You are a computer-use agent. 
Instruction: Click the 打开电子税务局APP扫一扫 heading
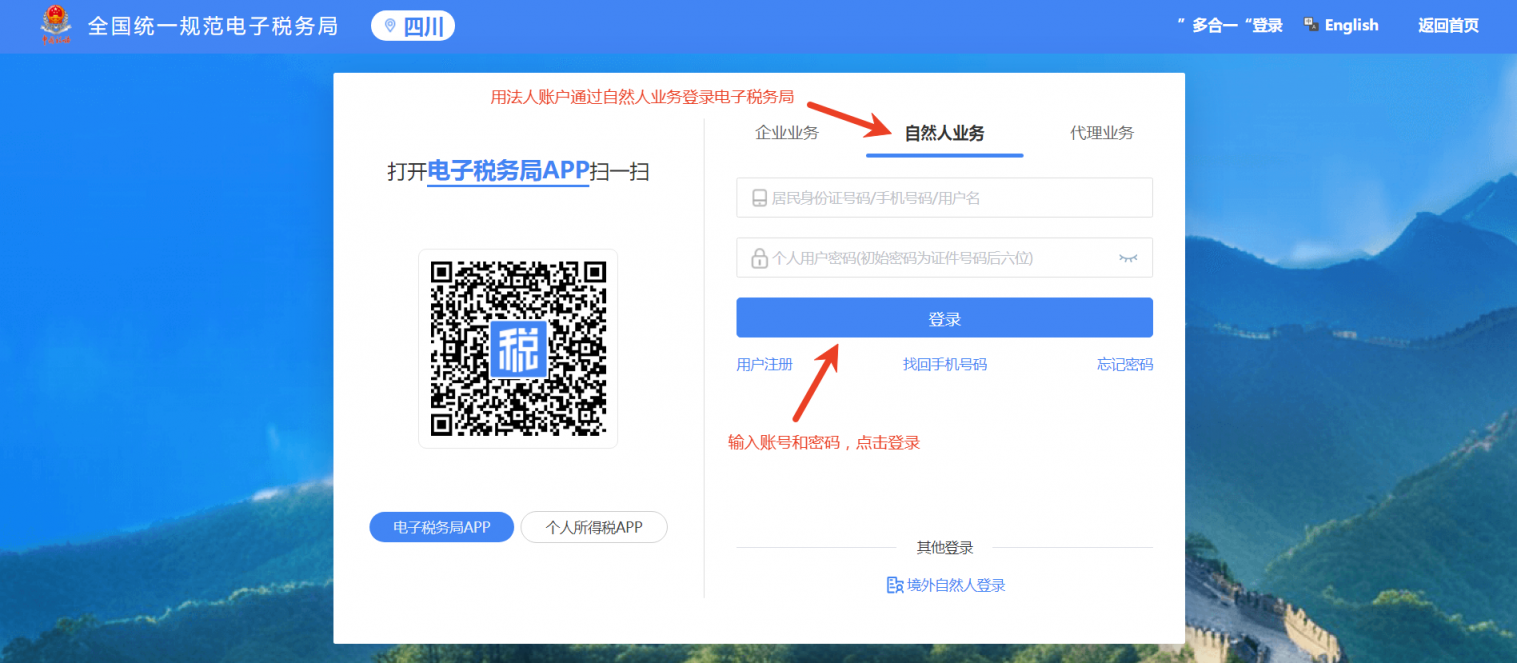point(518,172)
